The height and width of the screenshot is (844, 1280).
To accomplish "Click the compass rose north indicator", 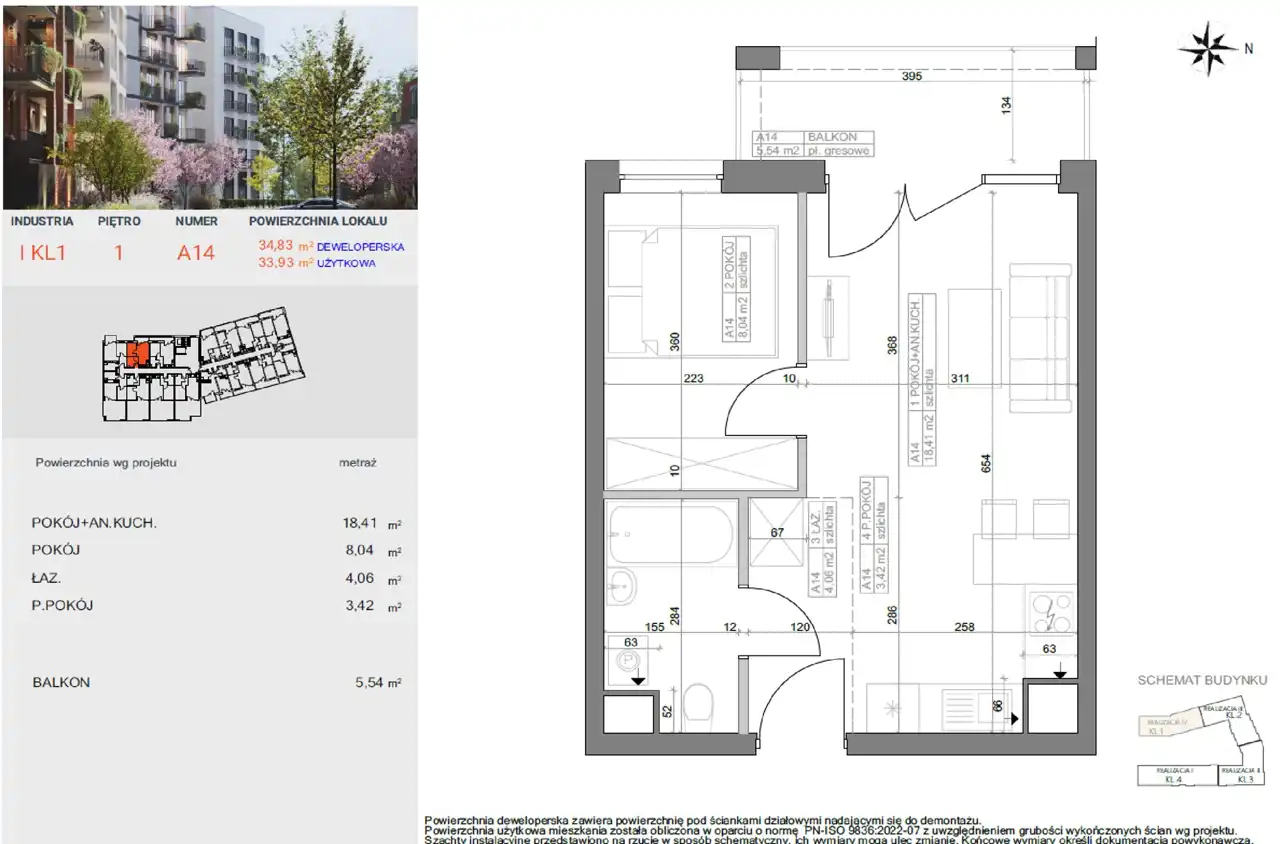I will tap(1209, 50).
